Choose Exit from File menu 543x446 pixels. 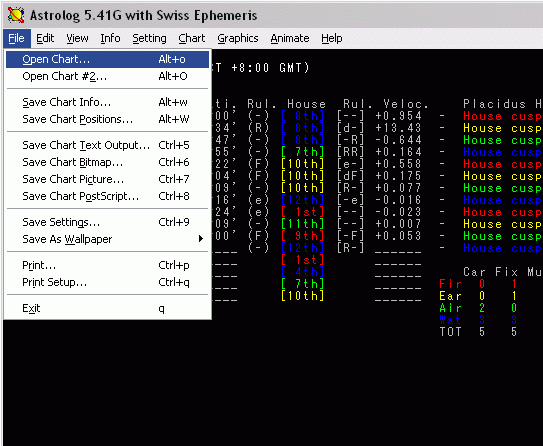(107, 308)
